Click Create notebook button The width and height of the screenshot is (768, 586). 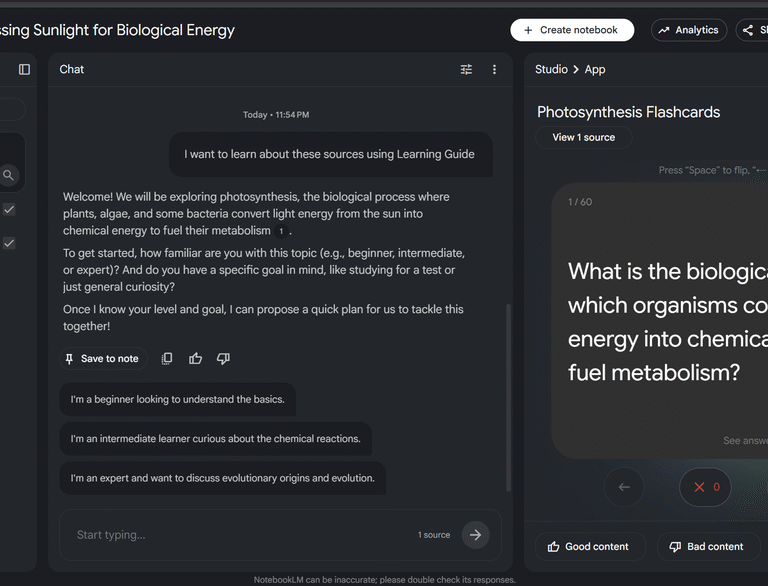572,30
